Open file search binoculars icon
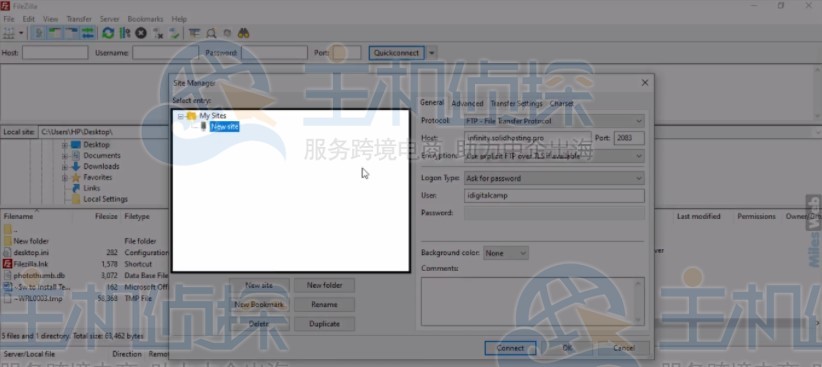Viewport: 822px width, 367px height. 243,33
